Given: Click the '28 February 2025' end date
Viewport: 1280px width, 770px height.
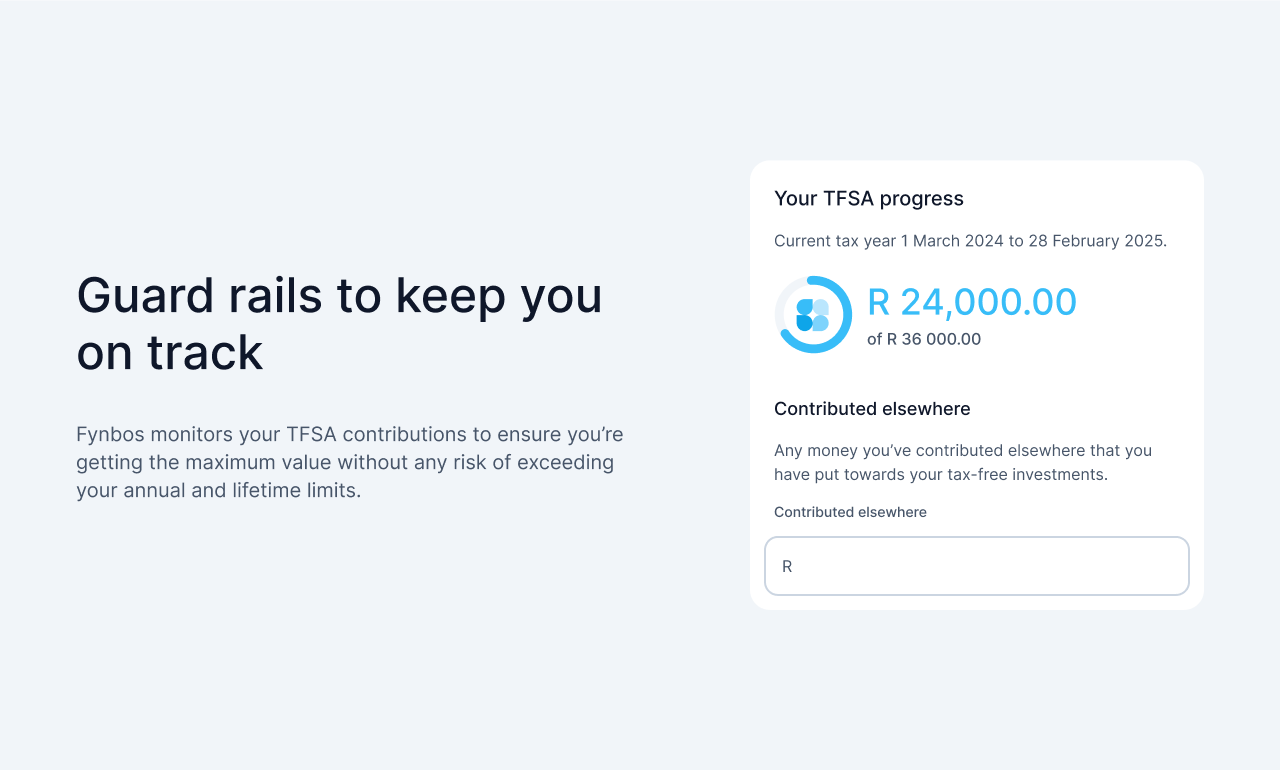Looking at the screenshot, I should [1102, 241].
